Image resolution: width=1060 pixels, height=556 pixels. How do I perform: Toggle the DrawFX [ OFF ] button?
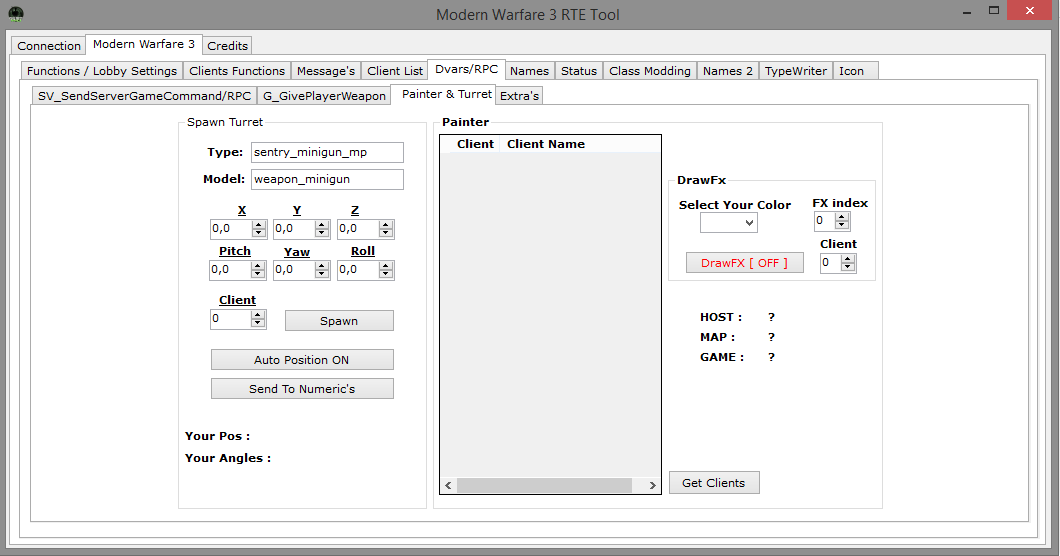[x=744, y=263]
